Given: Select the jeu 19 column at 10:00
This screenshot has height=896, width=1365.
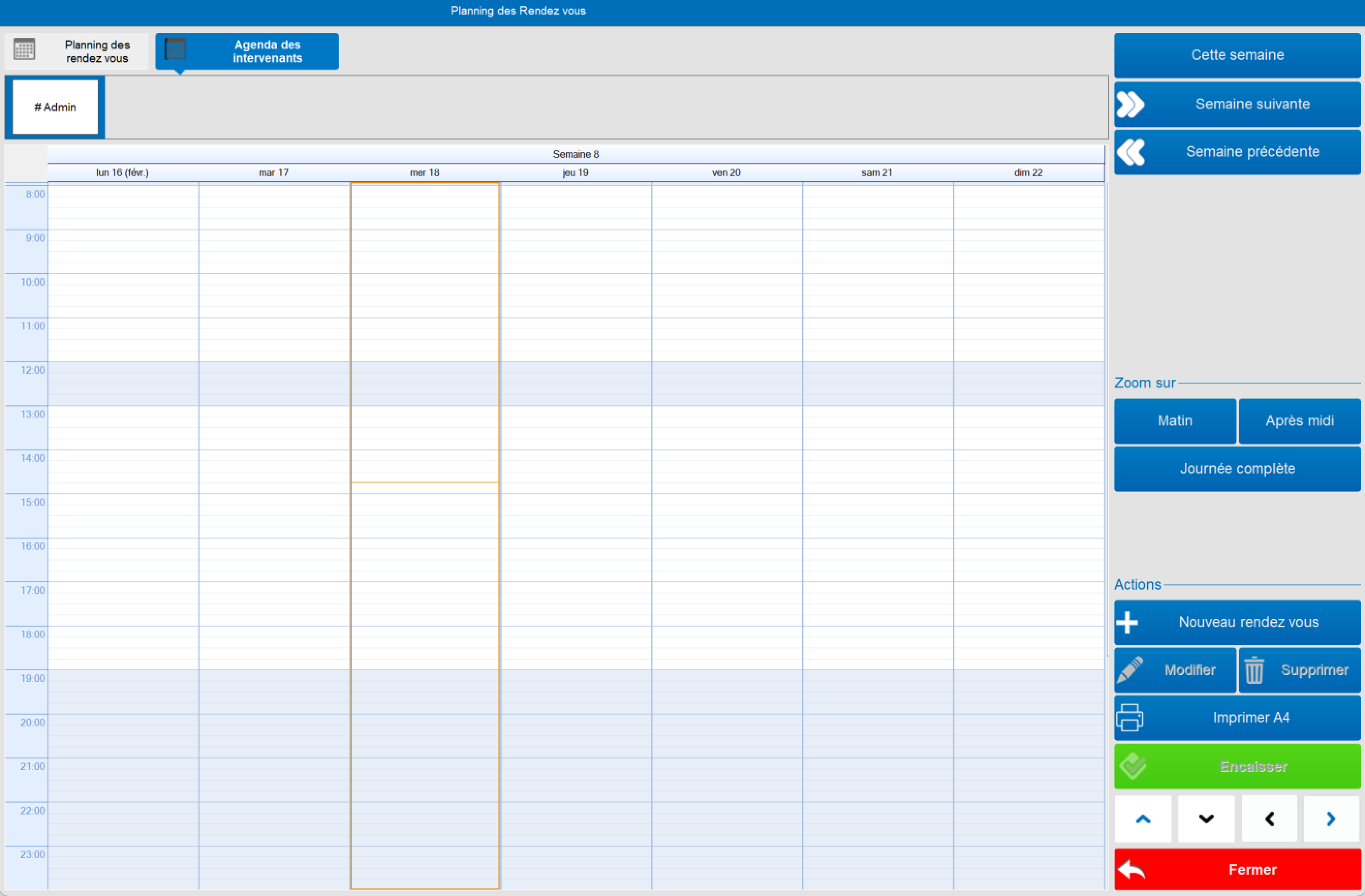Looking at the screenshot, I should (x=576, y=279).
